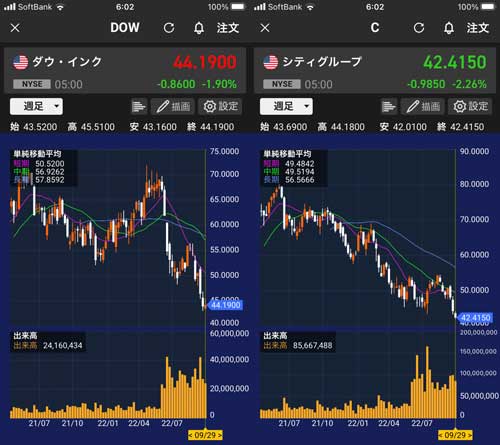Screen dimensions: 500x445
Task: Tap the DOW ticker title
Action: point(125,28)
